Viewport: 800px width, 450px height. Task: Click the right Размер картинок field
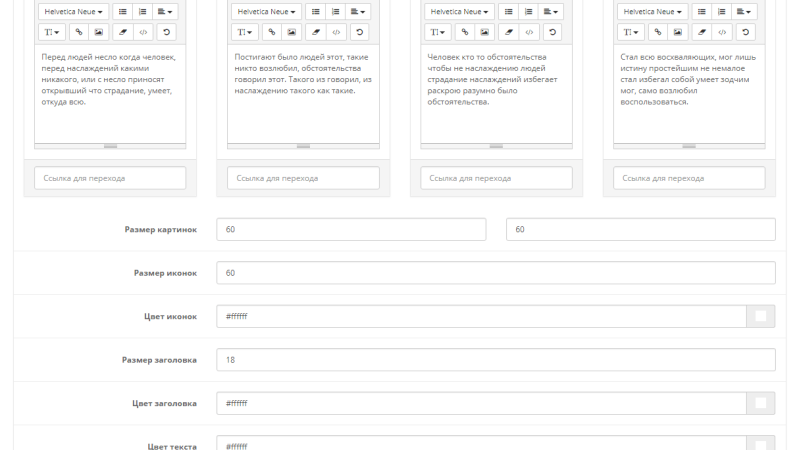pos(641,229)
